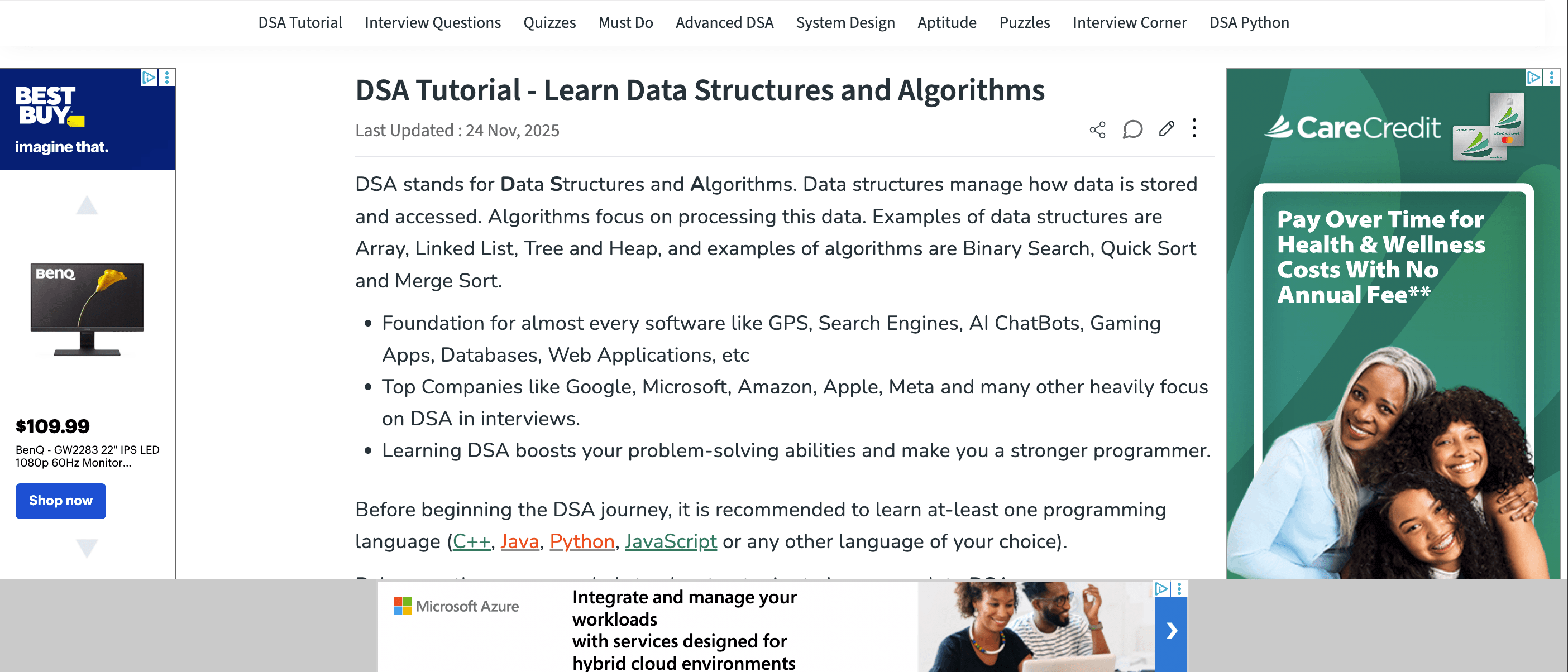Viewport: 1568px width, 672px height.
Task: Click the up arrow in Best Buy ad
Action: (x=87, y=205)
